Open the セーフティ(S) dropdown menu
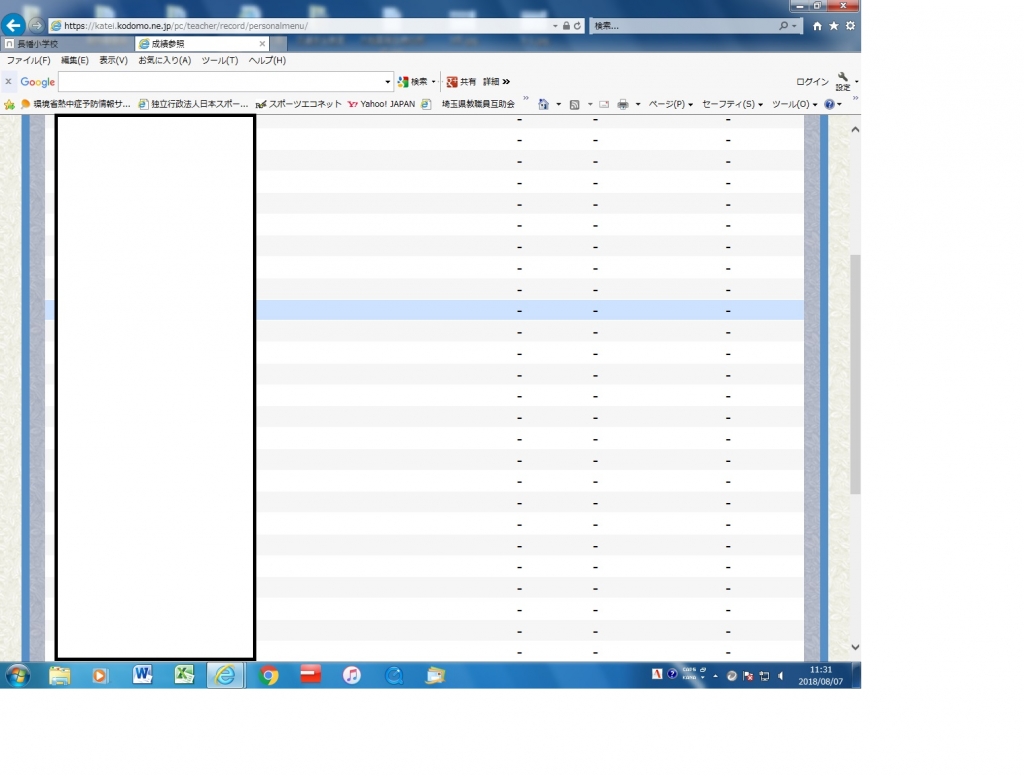This screenshot has width=1024, height=776. pyautogui.click(x=732, y=104)
